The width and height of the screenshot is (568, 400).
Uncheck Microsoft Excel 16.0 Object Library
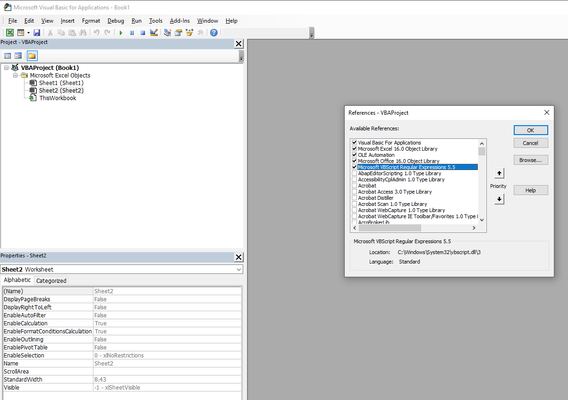coord(355,149)
